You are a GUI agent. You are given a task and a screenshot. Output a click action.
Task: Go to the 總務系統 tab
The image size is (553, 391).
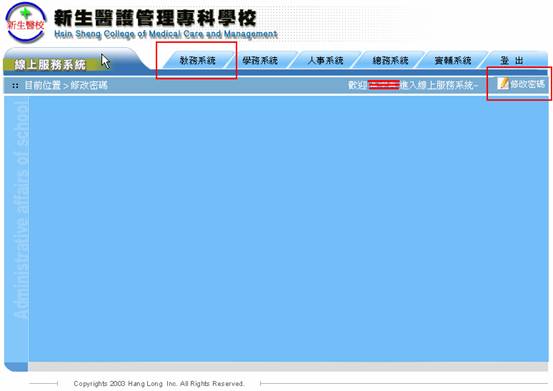[x=390, y=60]
